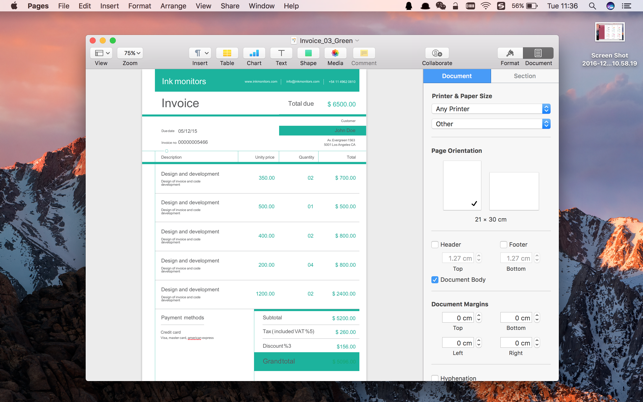Image resolution: width=643 pixels, height=402 pixels.
Task: Click the Left document margin field
Action: coord(458,343)
